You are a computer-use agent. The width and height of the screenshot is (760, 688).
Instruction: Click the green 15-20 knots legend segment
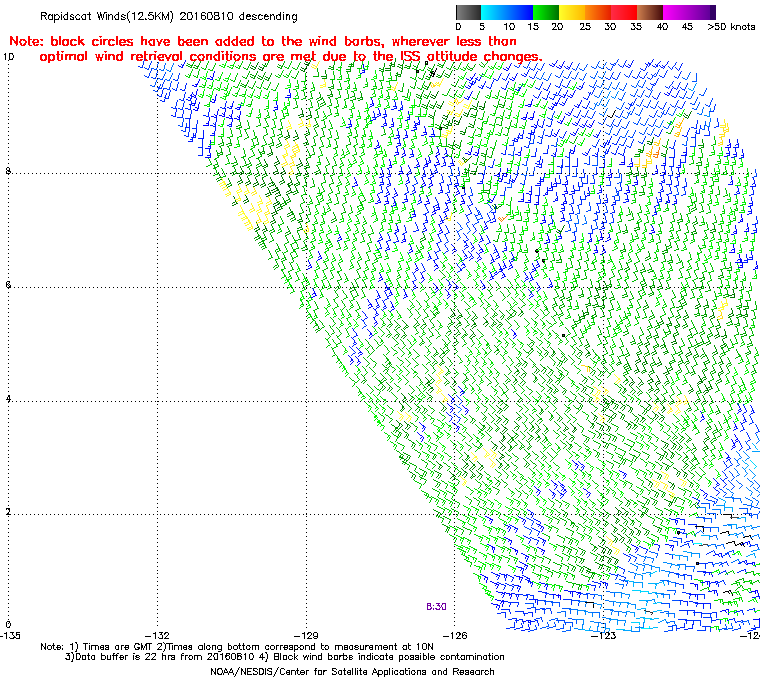[546, 12]
